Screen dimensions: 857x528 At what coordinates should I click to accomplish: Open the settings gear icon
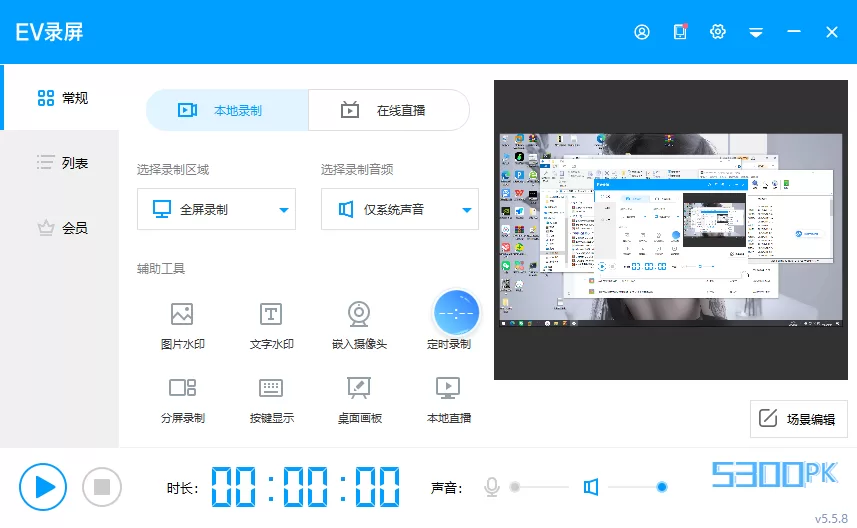[x=718, y=32]
